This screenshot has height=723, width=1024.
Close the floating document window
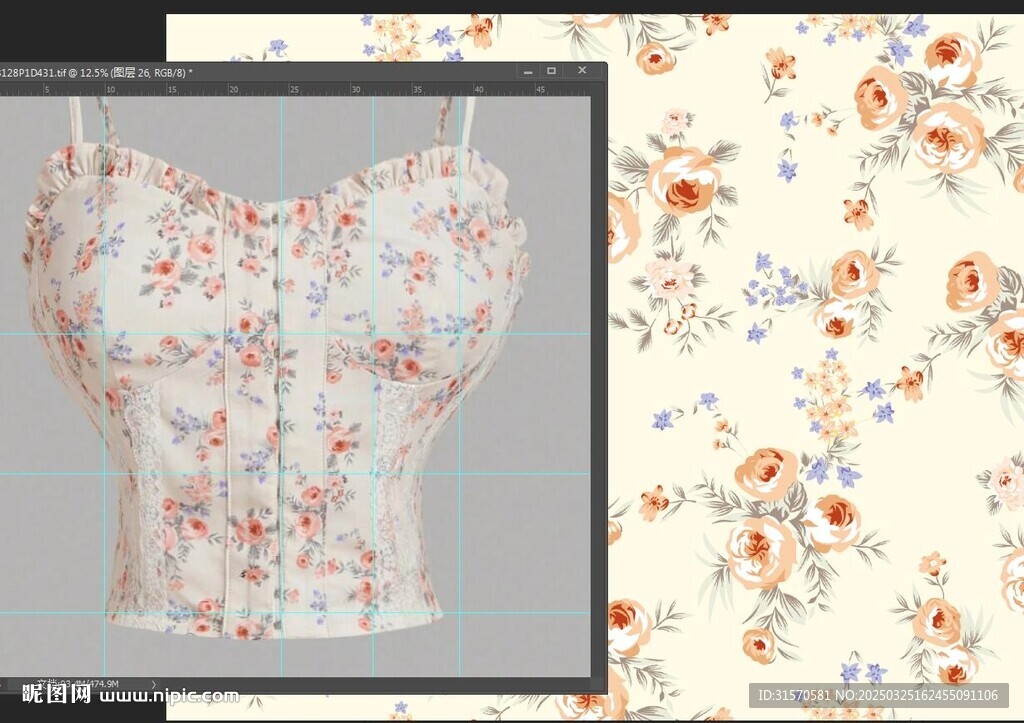[582, 71]
